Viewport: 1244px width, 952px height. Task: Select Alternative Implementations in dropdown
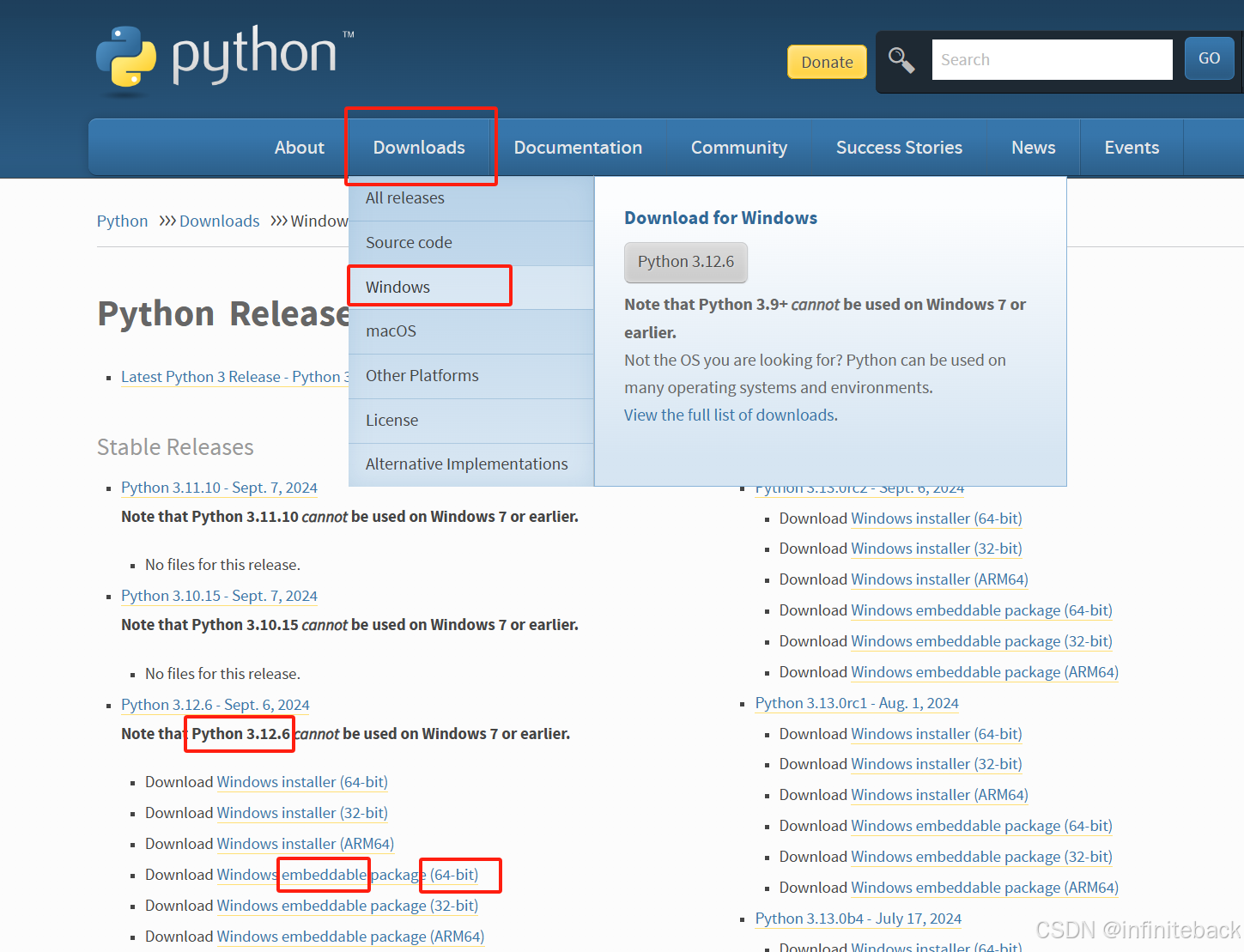[x=471, y=464]
